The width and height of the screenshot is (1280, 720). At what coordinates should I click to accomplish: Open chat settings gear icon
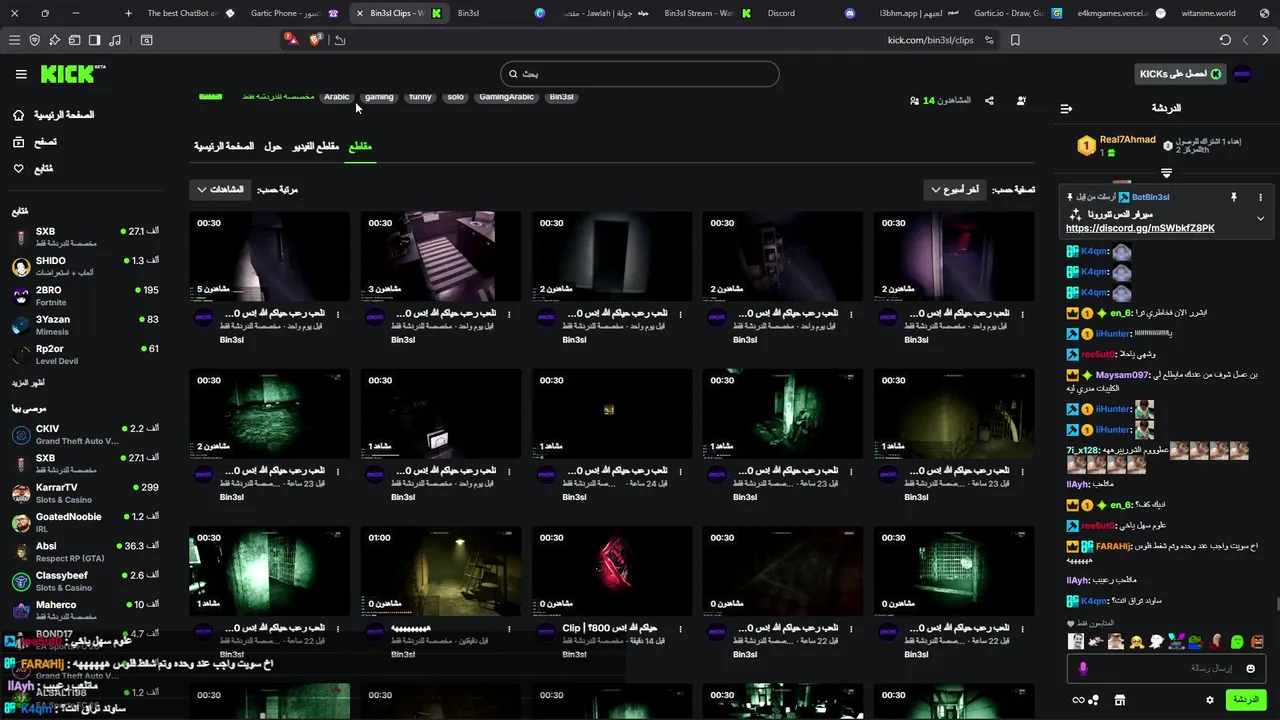click(1209, 700)
